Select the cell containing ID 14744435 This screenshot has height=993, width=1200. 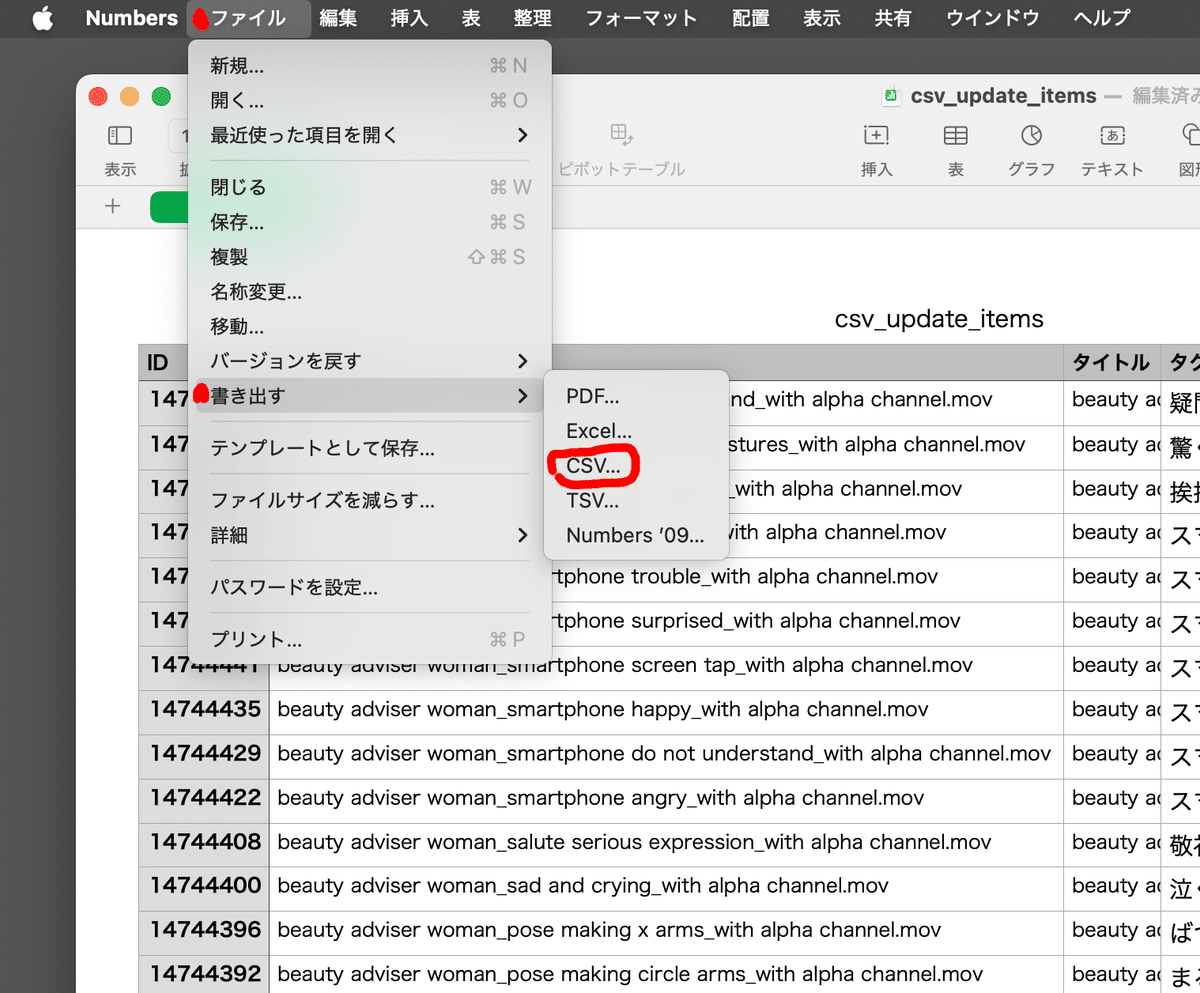pyautogui.click(x=204, y=710)
